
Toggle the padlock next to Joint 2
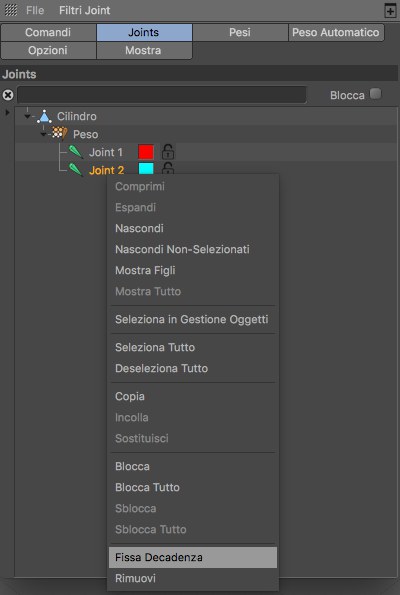click(x=168, y=168)
